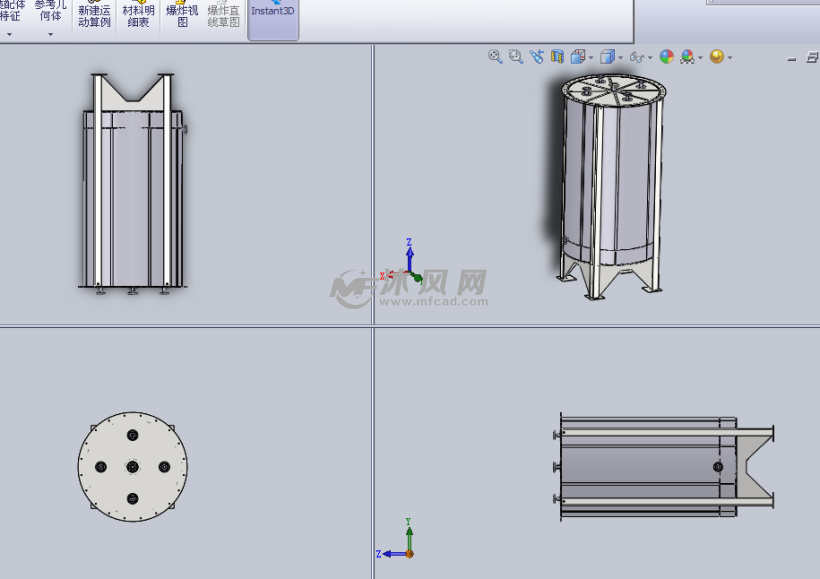Toggle the Section View tool
Screen dimensions: 820x579
tap(557, 57)
